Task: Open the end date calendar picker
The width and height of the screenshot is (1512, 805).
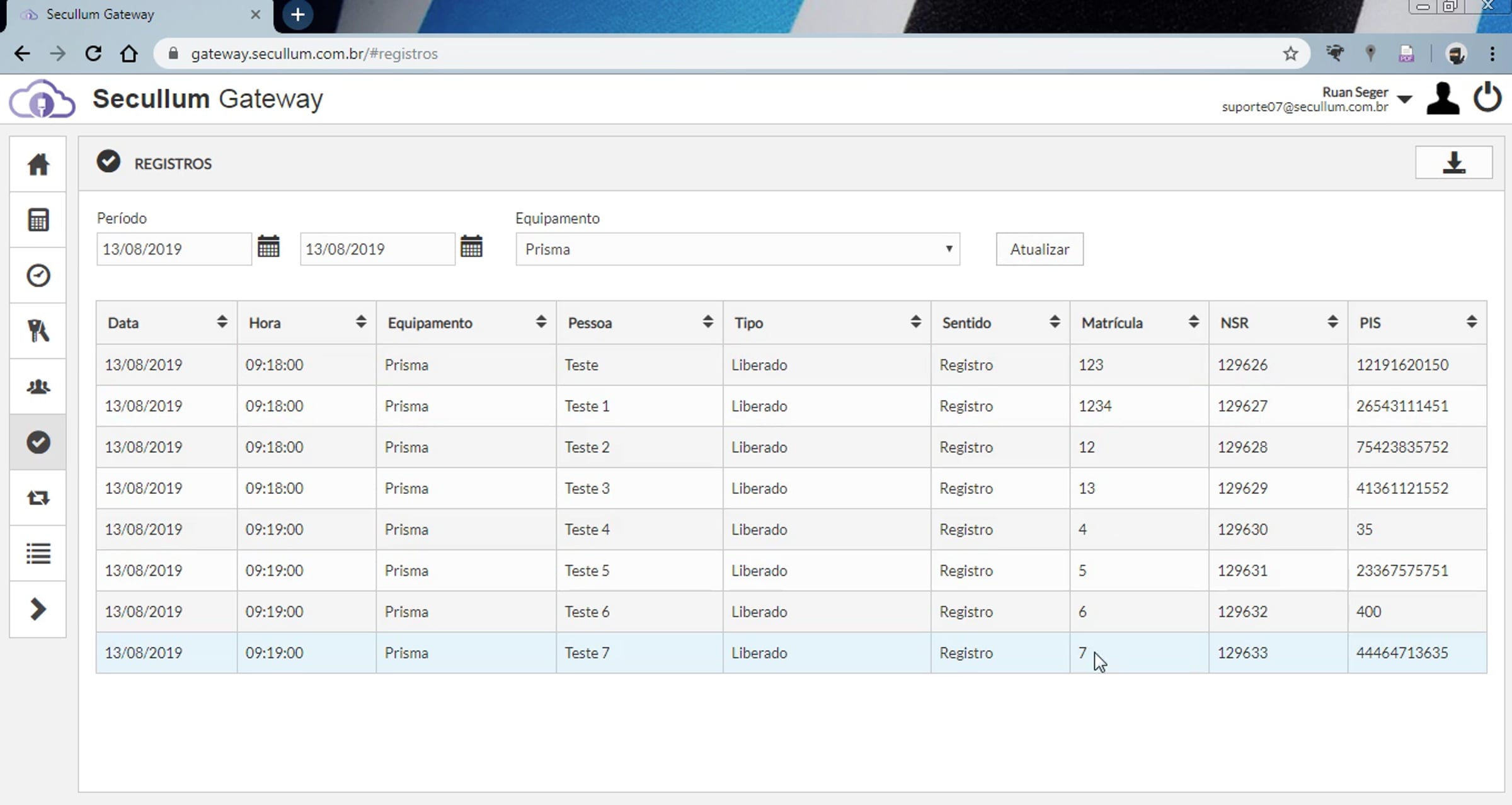Action: click(x=471, y=247)
